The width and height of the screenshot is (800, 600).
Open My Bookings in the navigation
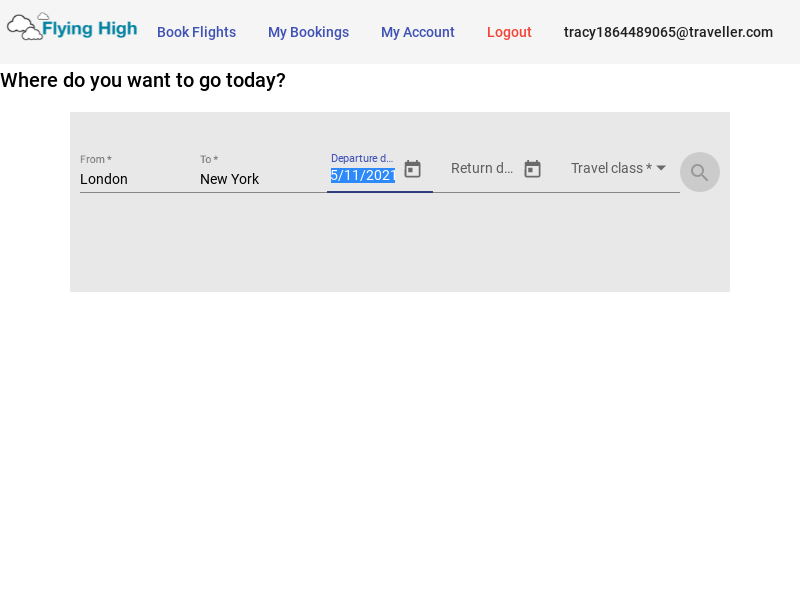pyautogui.click(x=308, y=32)
